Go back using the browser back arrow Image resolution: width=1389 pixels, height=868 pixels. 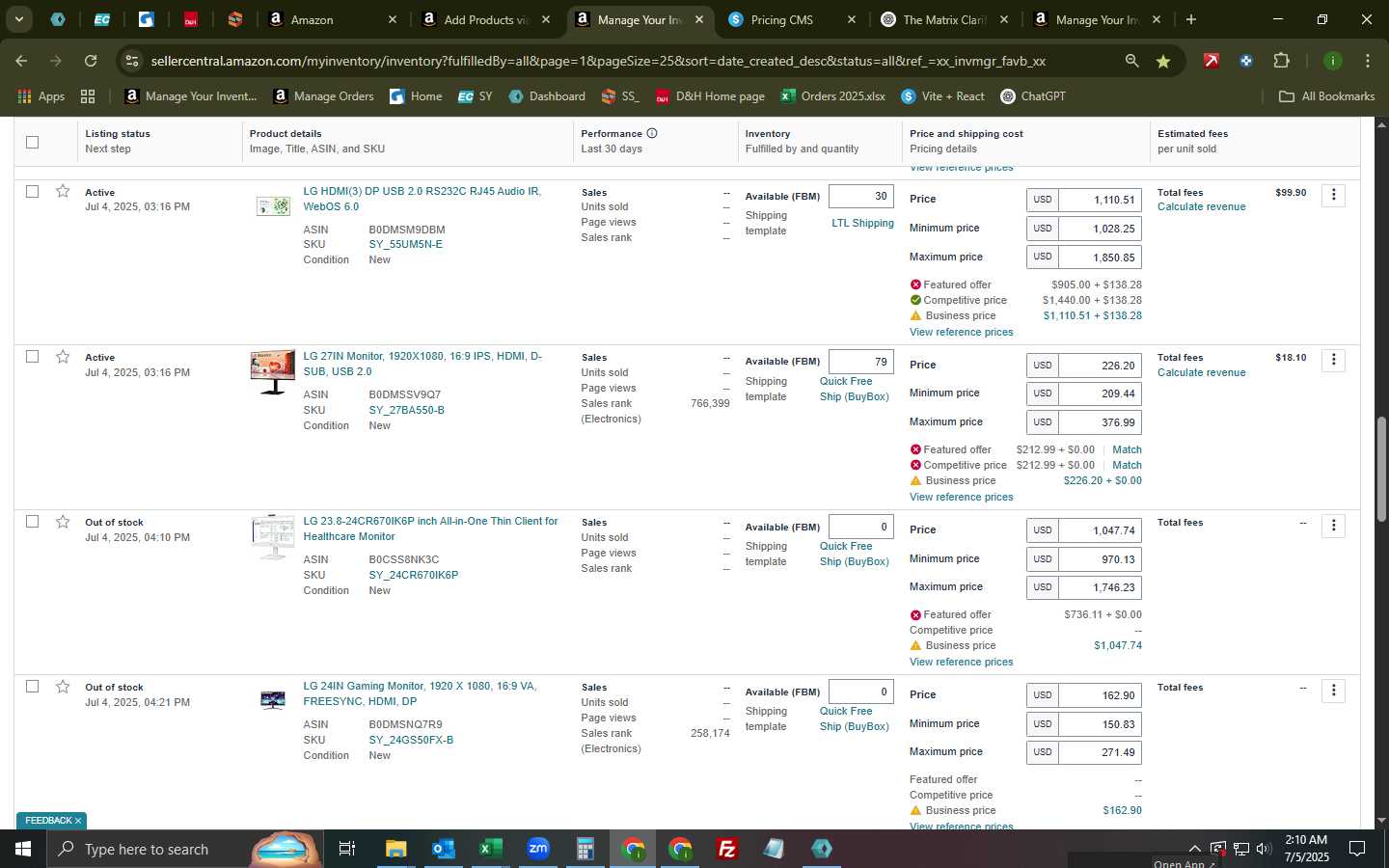click(21, 61)
